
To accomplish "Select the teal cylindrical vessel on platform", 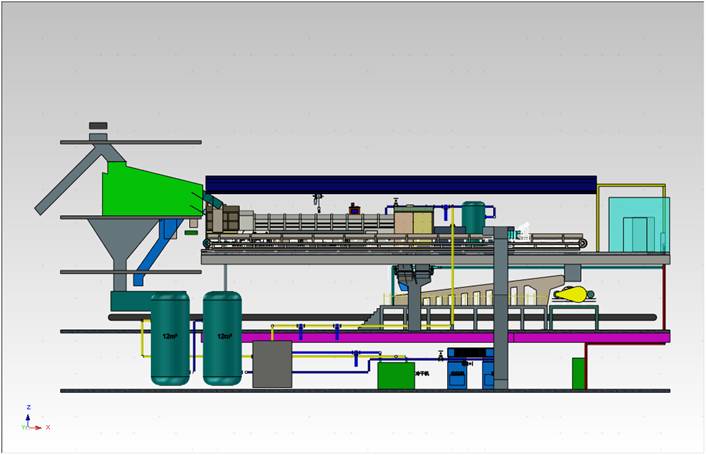I will pos(472,216).
